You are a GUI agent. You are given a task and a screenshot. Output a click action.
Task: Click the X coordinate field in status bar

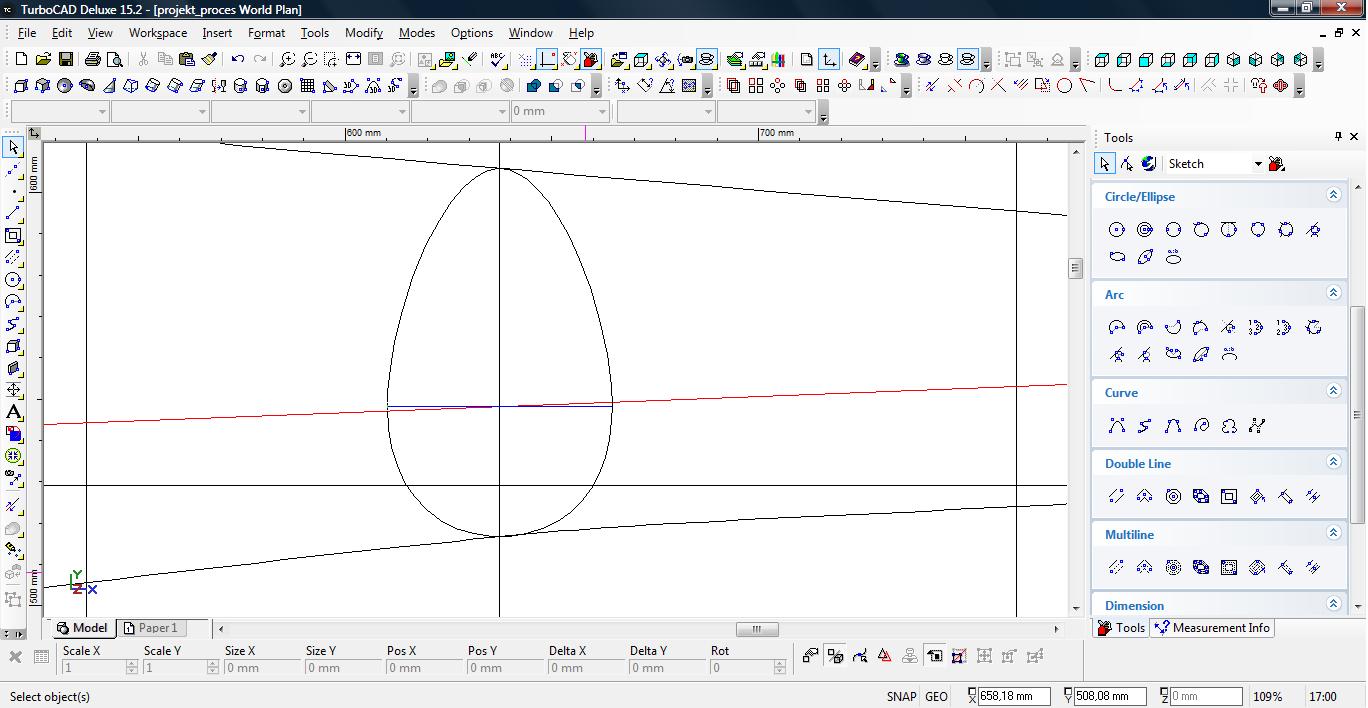pos(1013,696)
